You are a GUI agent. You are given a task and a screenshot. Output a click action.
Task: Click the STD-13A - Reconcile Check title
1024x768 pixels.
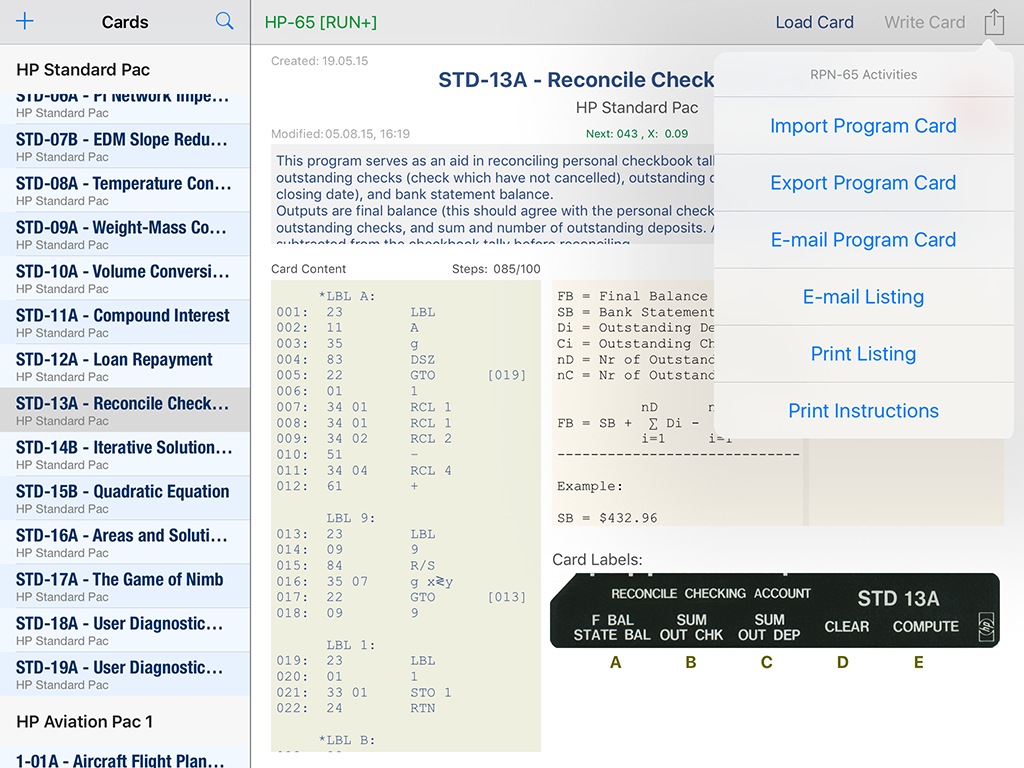(x=576, y=80)
